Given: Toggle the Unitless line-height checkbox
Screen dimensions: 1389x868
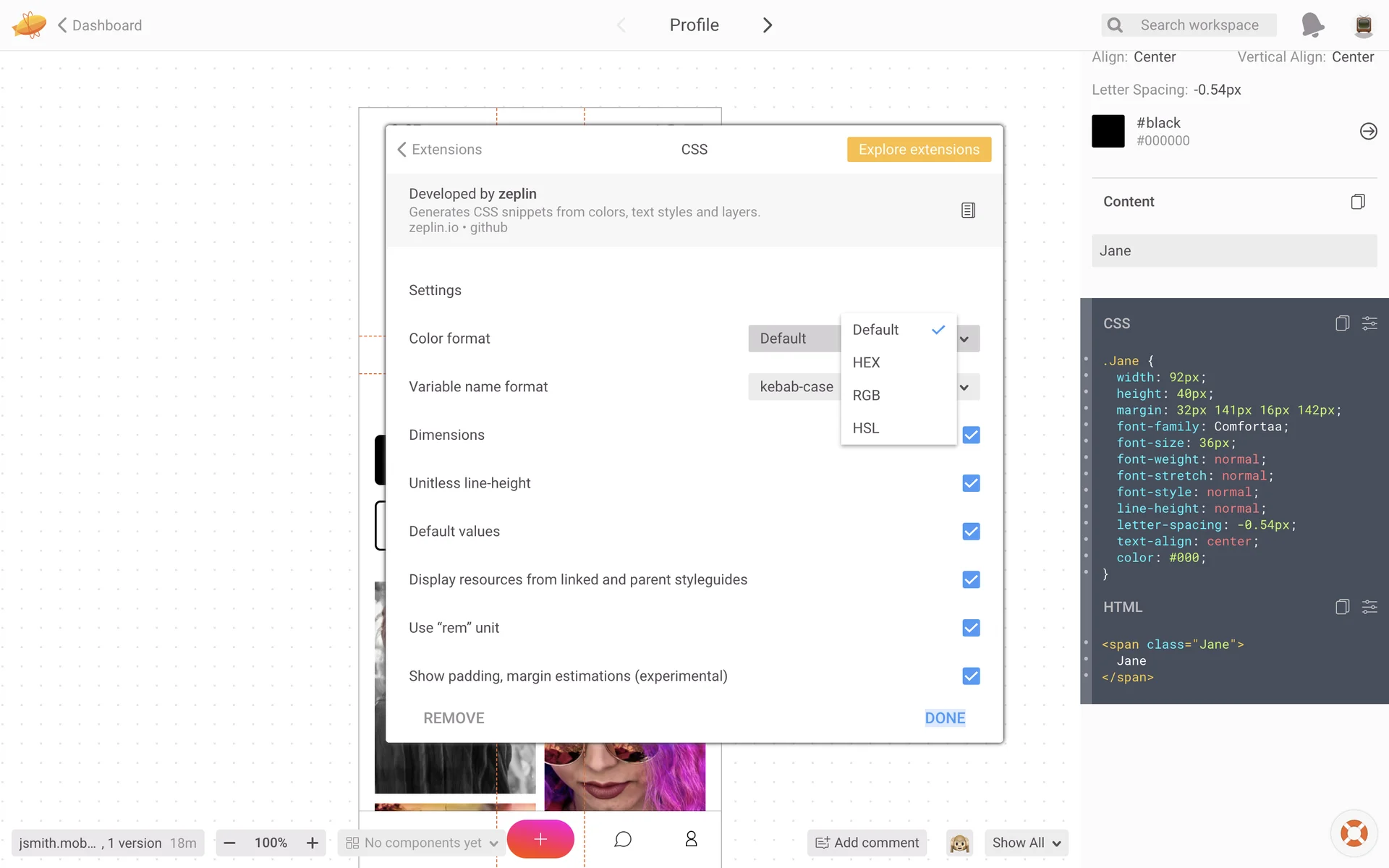Looking at the screenshot, I should [971, 483].
